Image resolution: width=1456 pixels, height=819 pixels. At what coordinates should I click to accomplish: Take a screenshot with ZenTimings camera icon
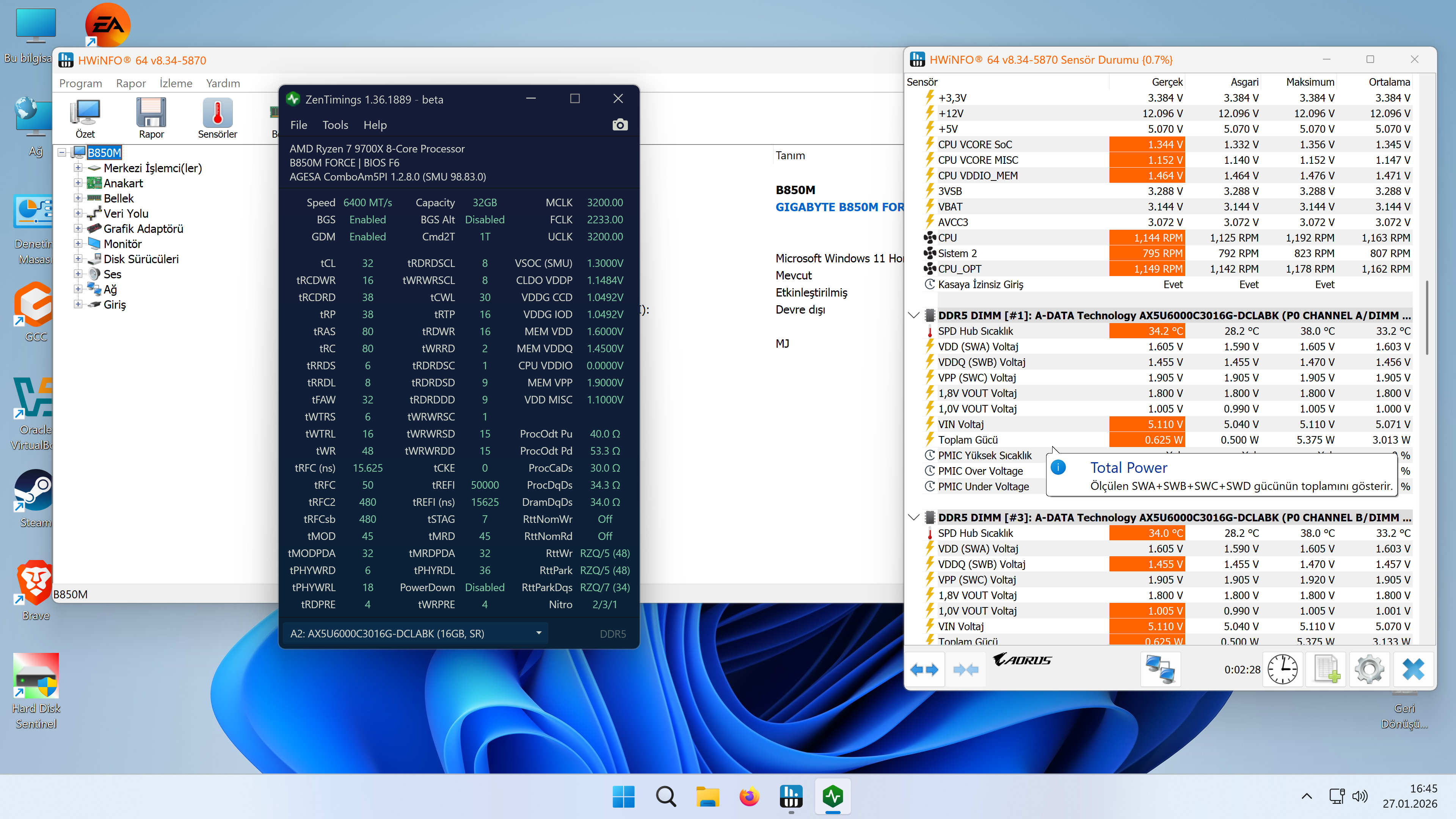(620, 125)
